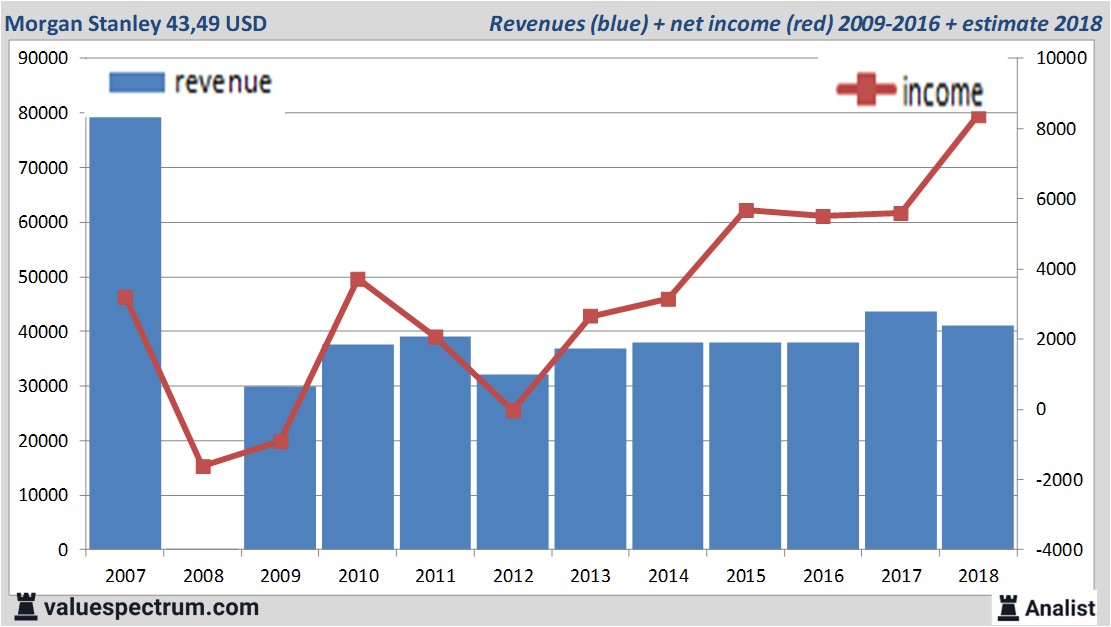Click the 30000 revenue axis label
The width and height of the screenshot is (1111, 627).
coord(43,386)
